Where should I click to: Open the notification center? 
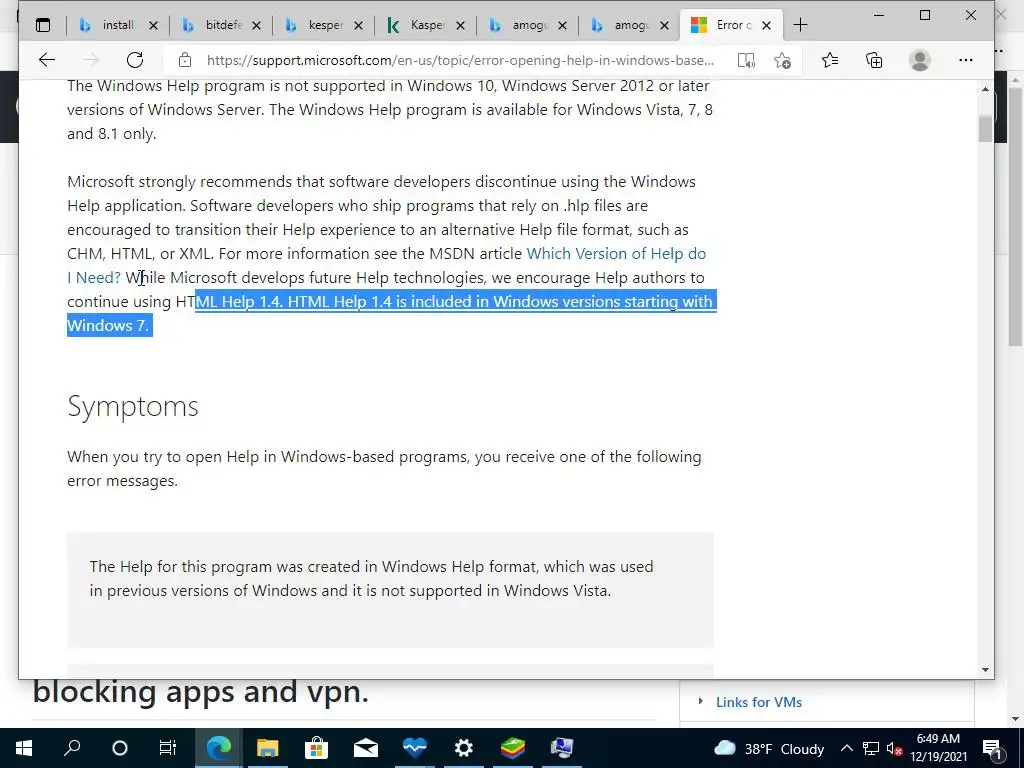993,748
